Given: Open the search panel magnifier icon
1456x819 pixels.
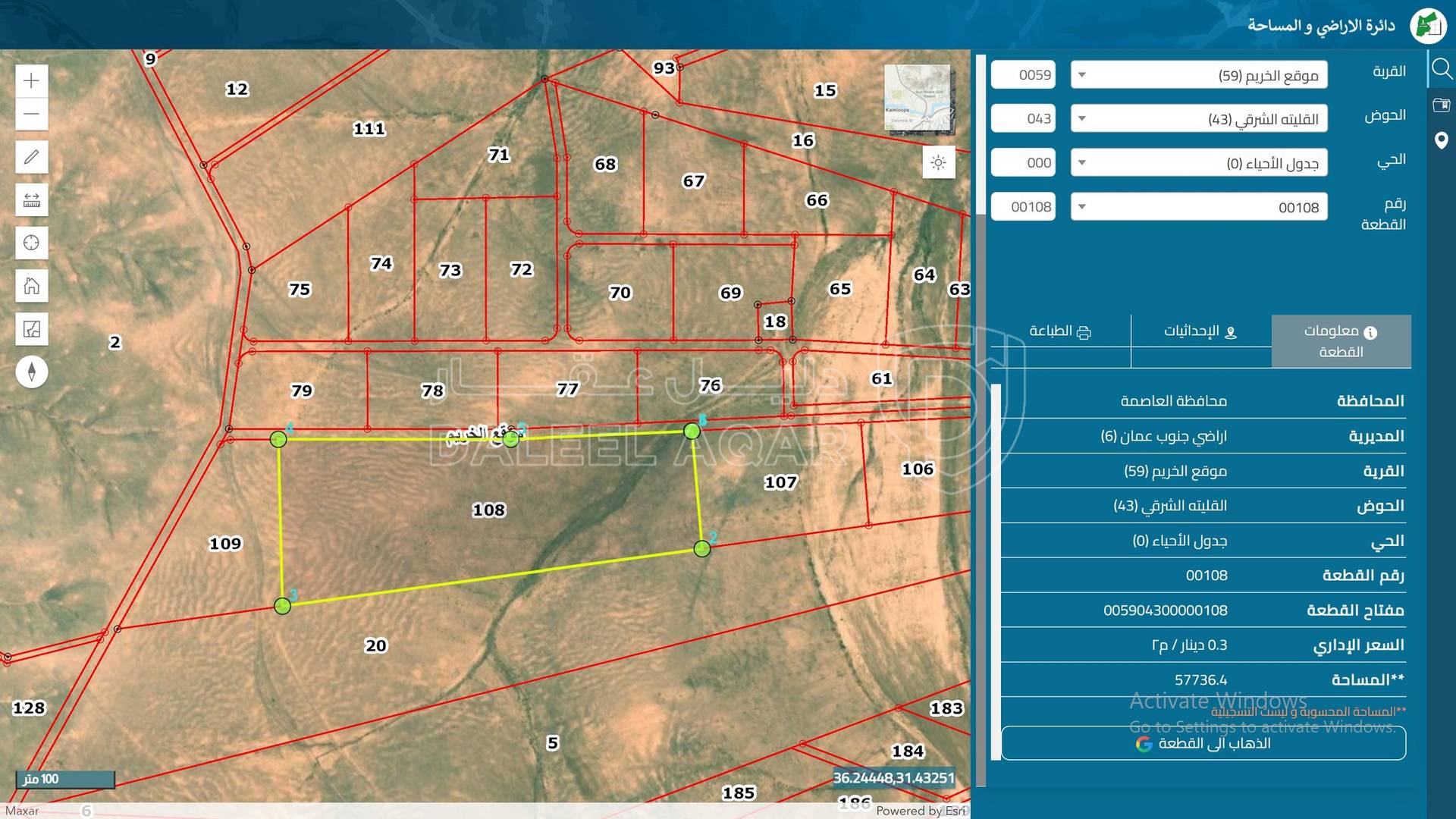Looking at the screenshot, I should tap(1441, 70).
